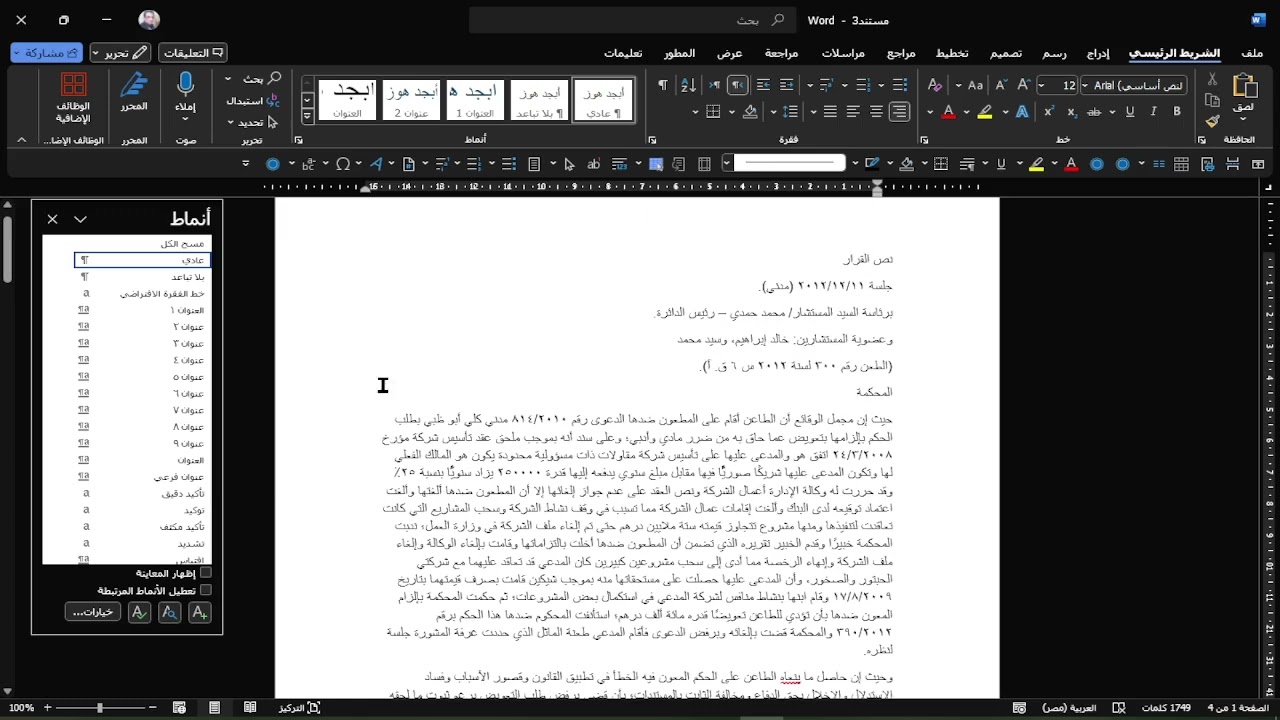The image size is (1280, 720).
Task: Open the Editor (المحرر) pen icon
Action: 135,86
